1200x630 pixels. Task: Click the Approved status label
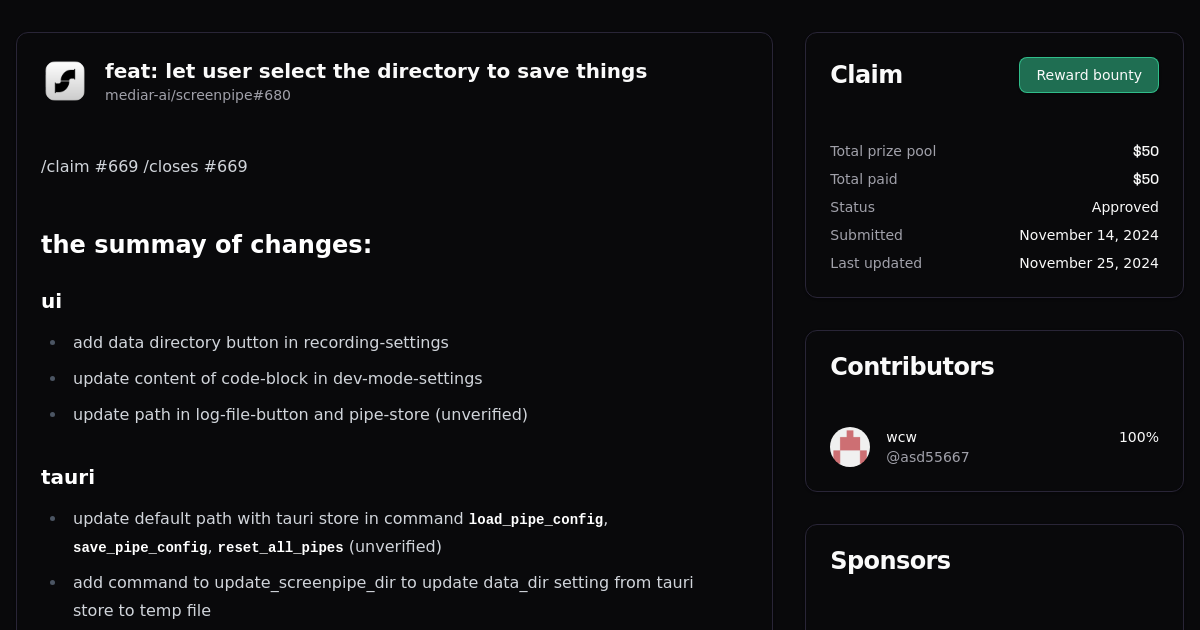(1125, 207)
